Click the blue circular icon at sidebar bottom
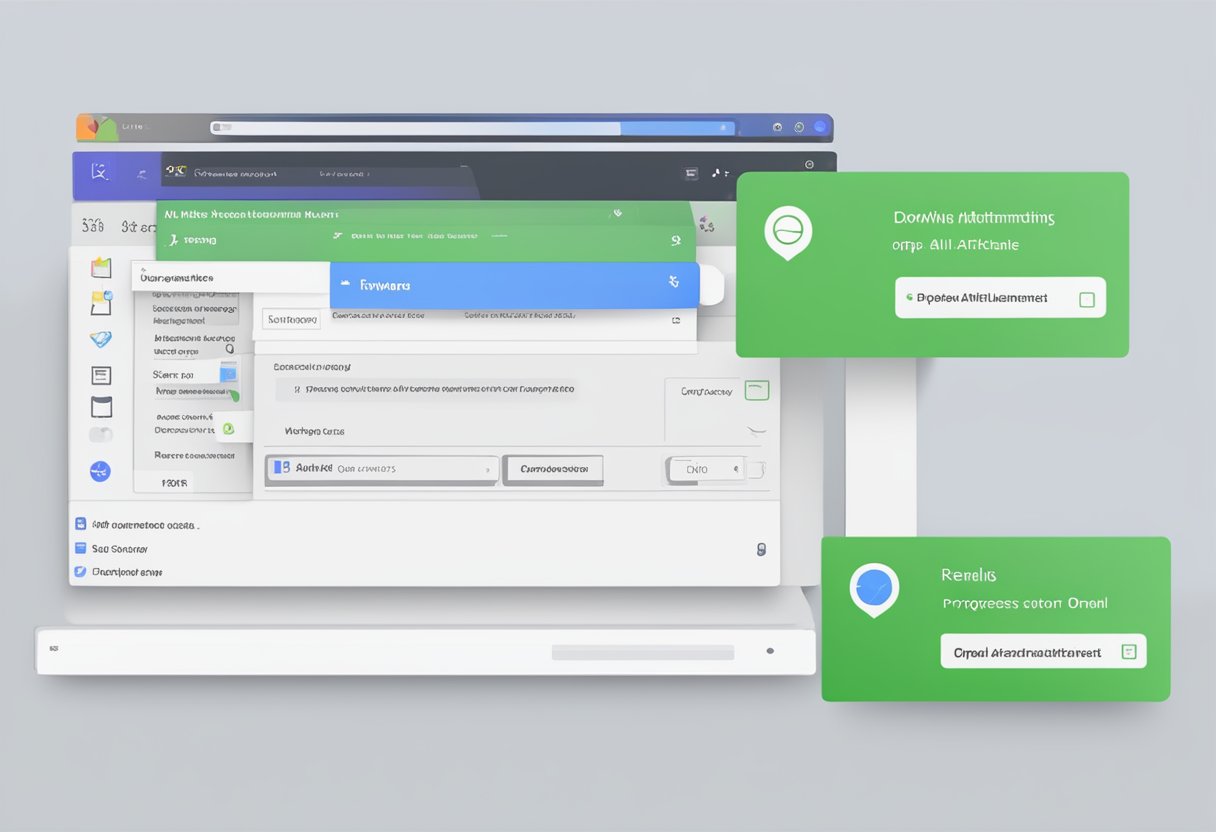 point(100,471)
